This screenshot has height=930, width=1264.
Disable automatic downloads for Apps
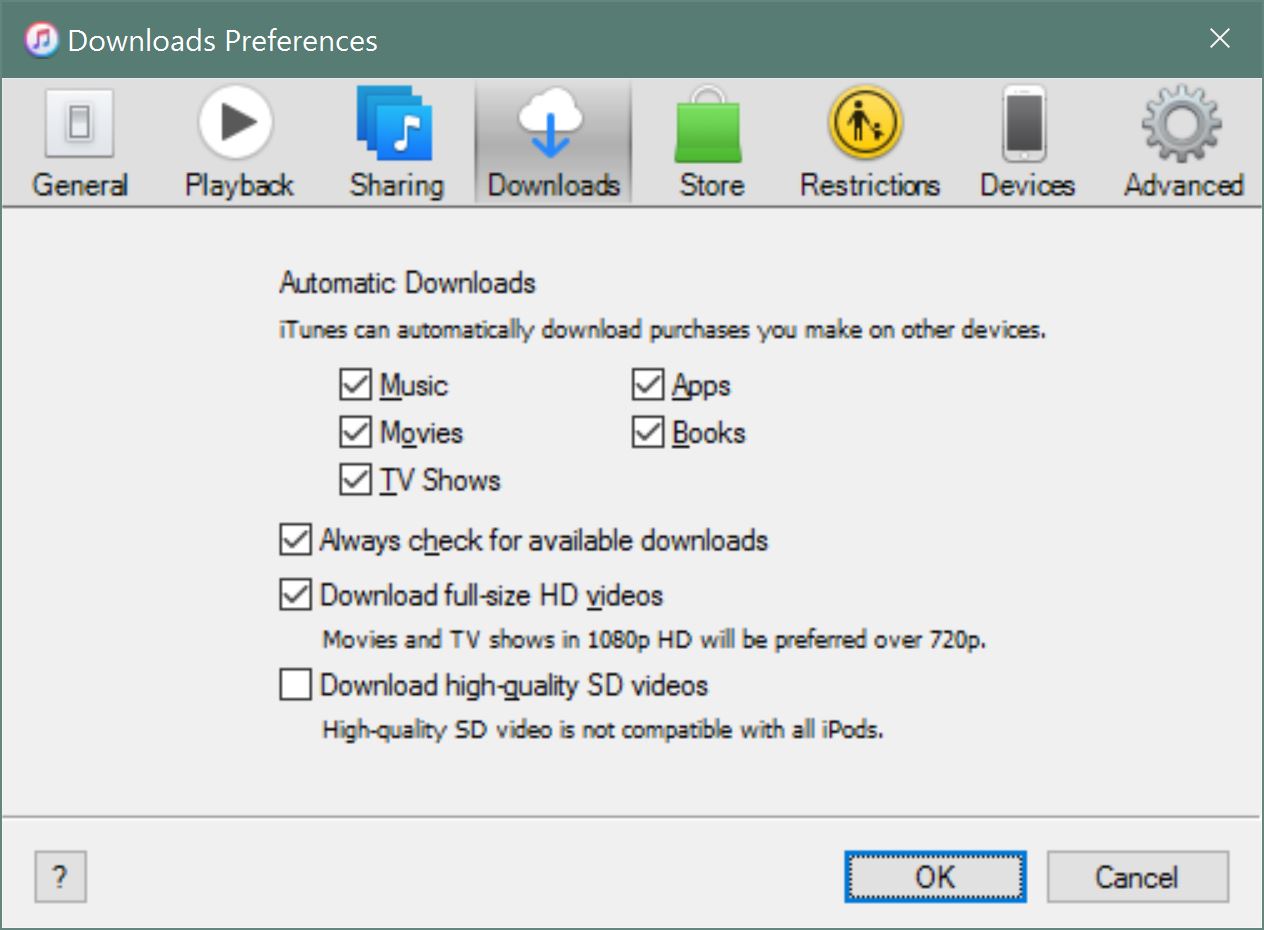click(x=648, y=385)
